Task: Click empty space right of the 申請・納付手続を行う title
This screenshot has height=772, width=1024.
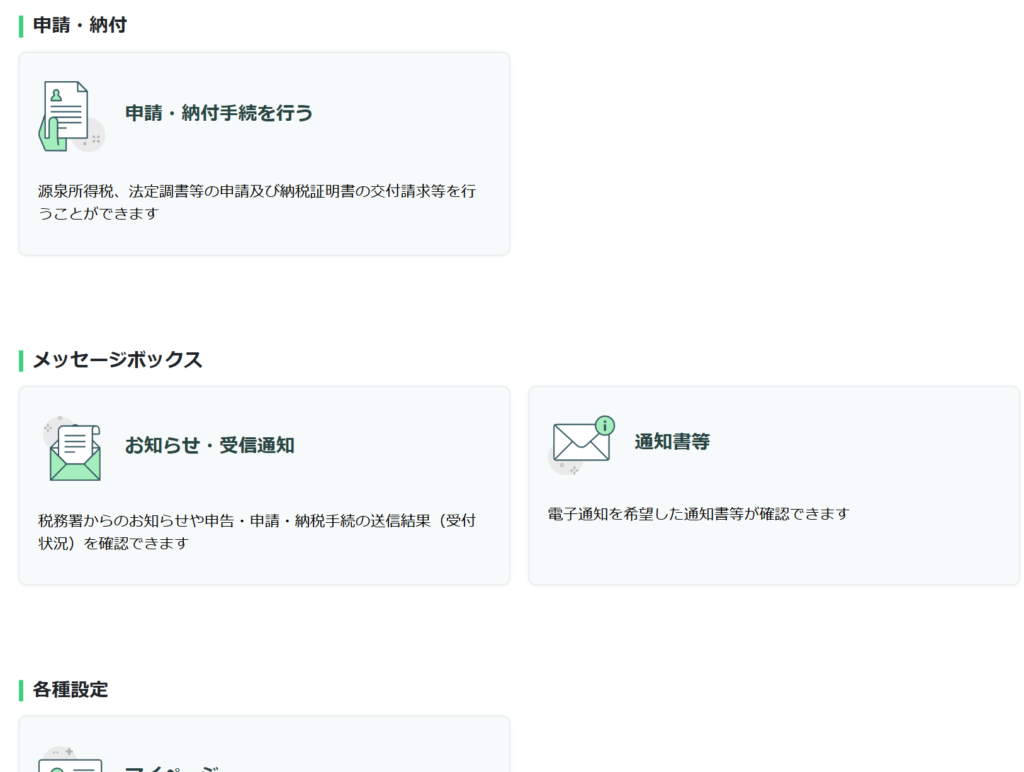Action: [x=410, y=114]
